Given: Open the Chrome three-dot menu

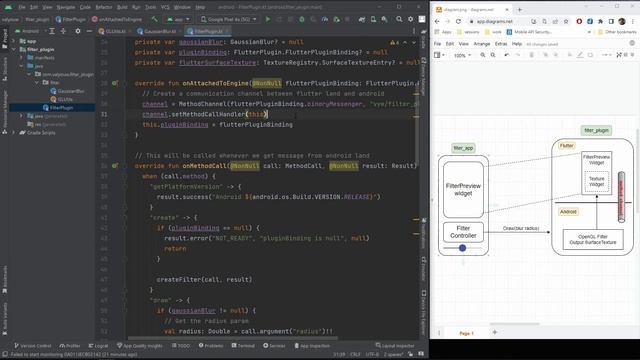Looking at the screenshot, I should click(x=633, y=21).
